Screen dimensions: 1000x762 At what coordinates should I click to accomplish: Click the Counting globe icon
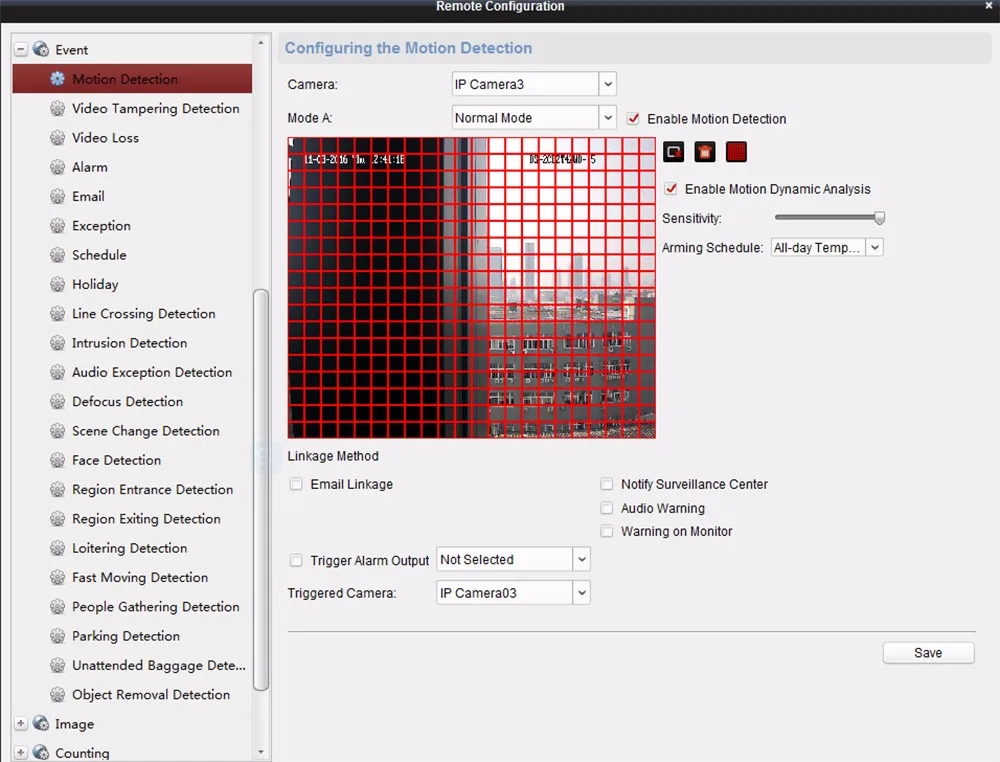point(41,752)
